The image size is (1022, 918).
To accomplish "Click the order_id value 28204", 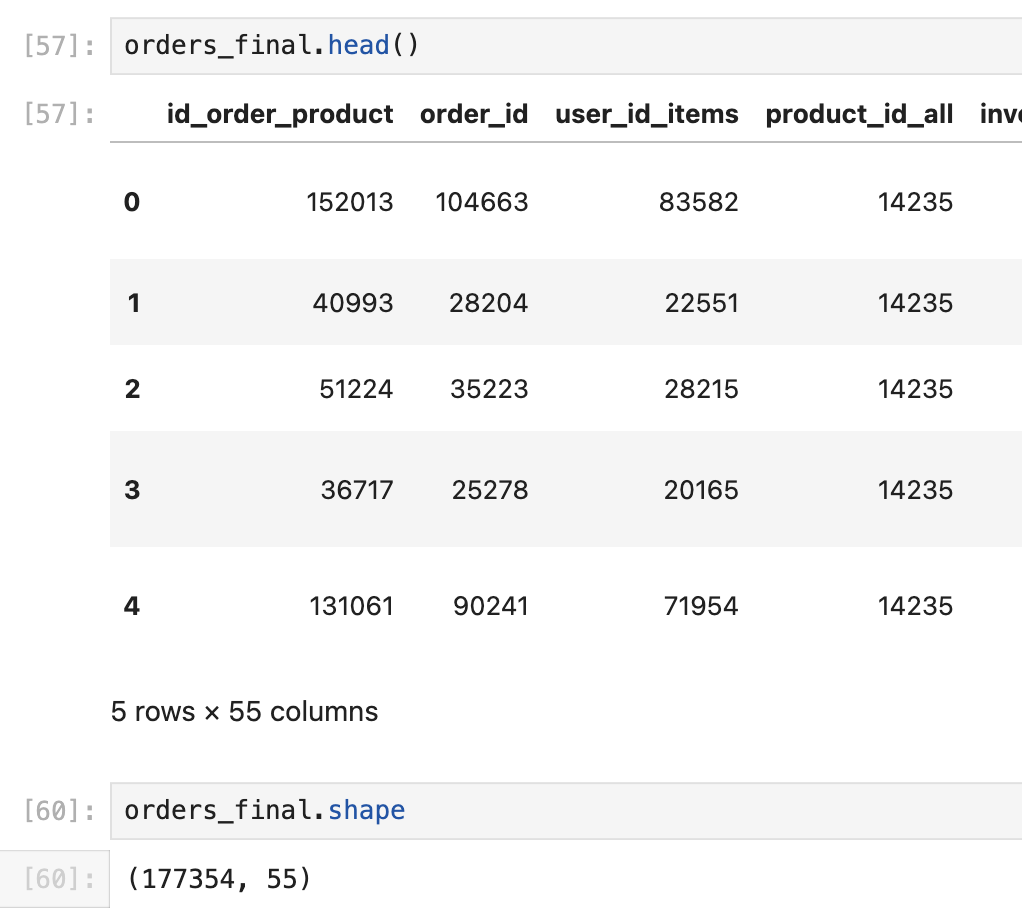I will (488, 303).
